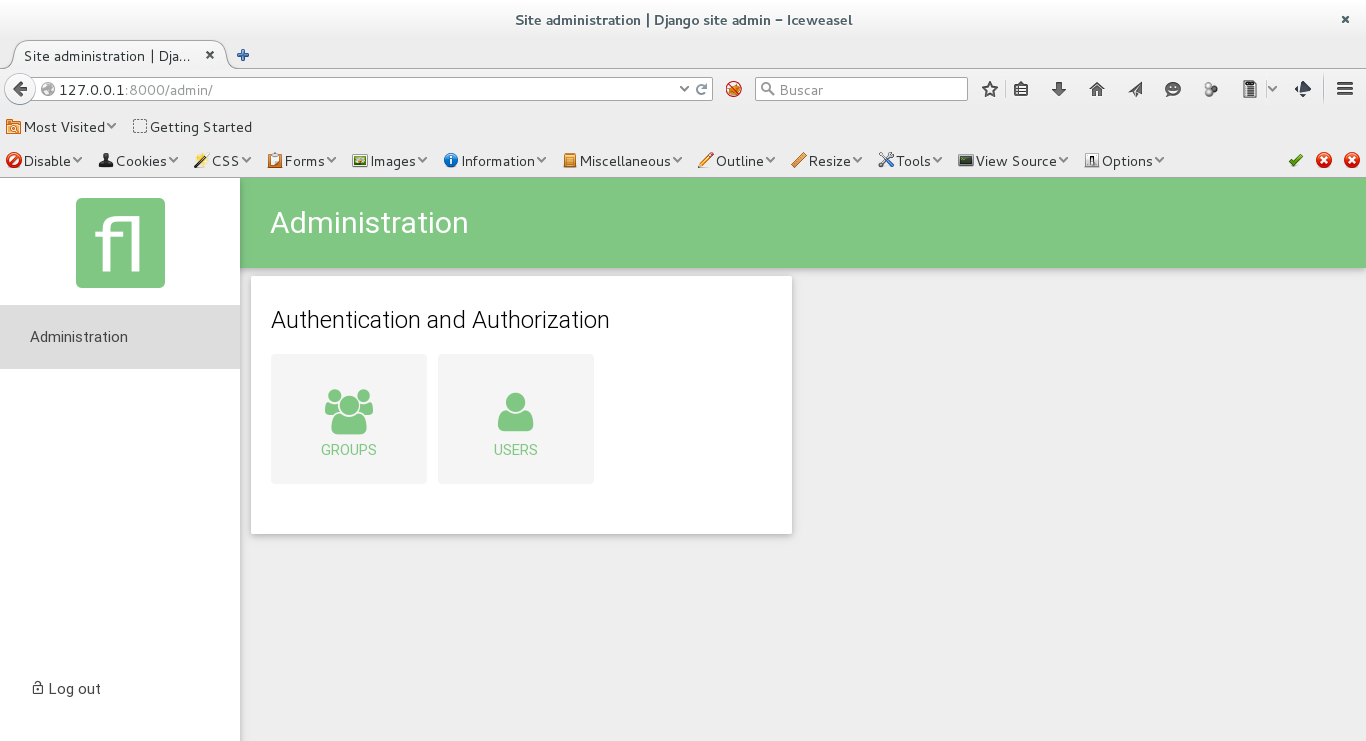Click the green checkmark validation icon
This screenshot has height=741, width=1366.
pos(1295,160)
